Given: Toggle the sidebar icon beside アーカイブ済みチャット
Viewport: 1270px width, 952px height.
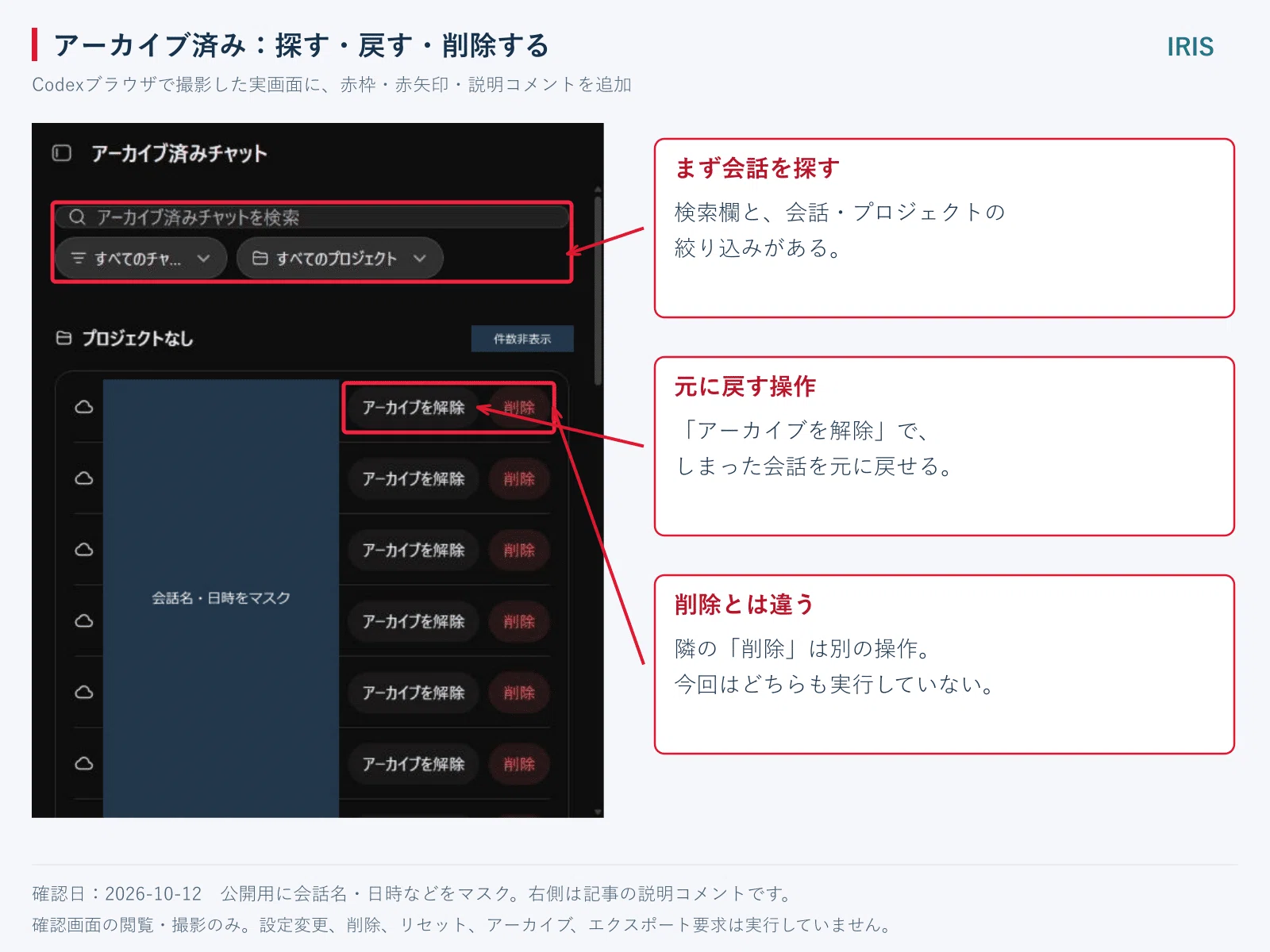Looking at the screenshot, I should click(62, 153).
